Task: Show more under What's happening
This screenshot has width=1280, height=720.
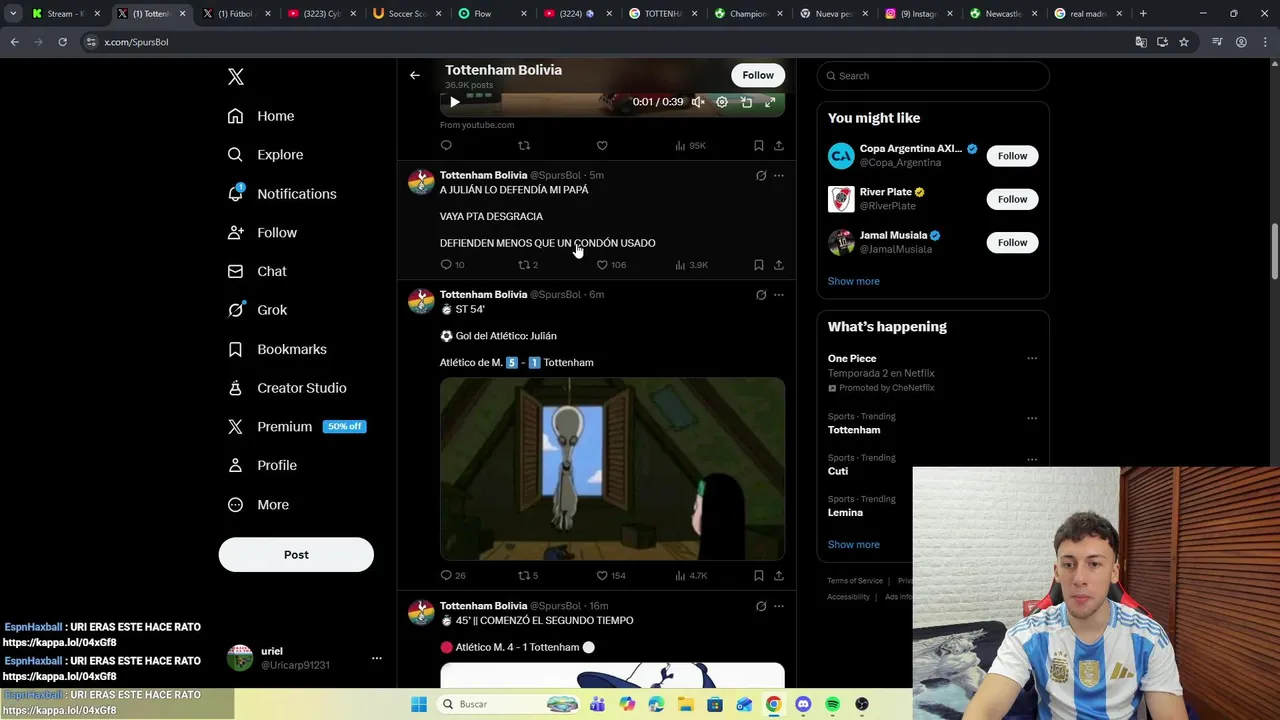Action: [x=854, y=545]
